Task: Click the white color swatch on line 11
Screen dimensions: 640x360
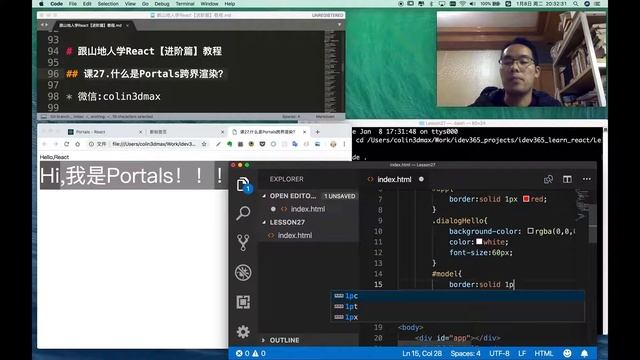Action: (x=479, y=242)
